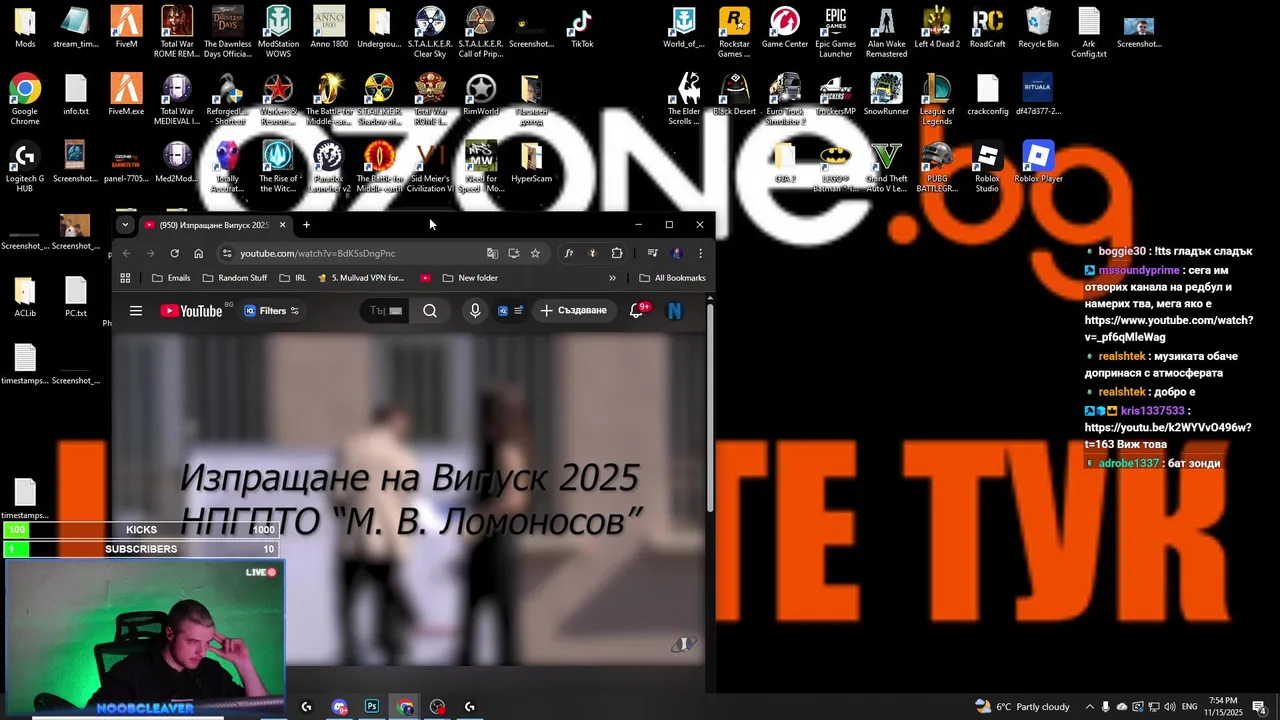The width and height of the screenshot is (1280, 720).
Task: Open the YouTube bookmark shortcut icon
Action: point(425,278)
